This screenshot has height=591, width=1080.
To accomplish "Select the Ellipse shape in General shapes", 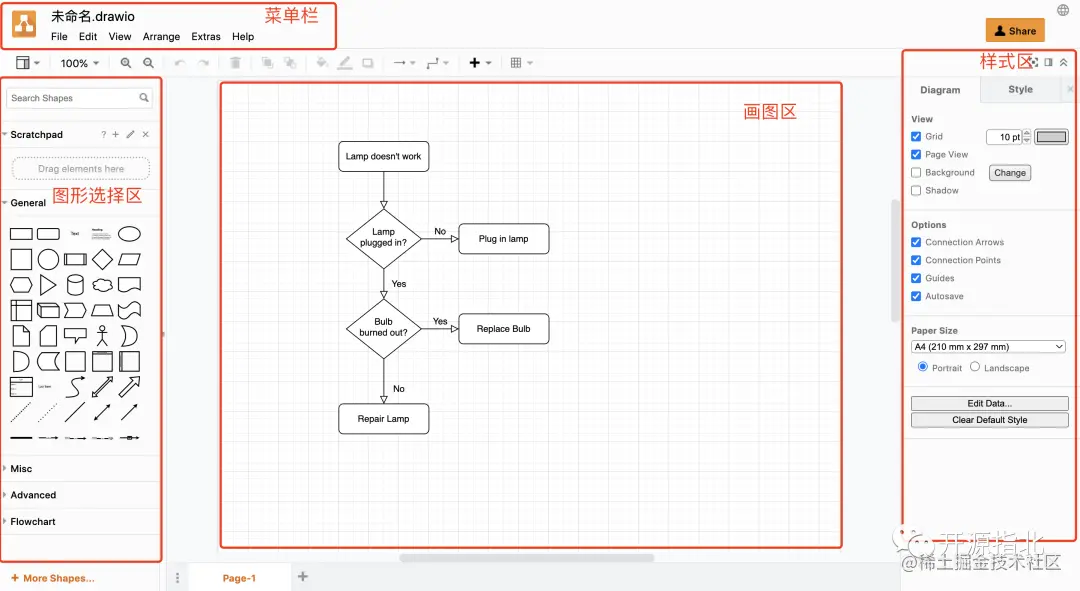I will (x=130, y=233).
